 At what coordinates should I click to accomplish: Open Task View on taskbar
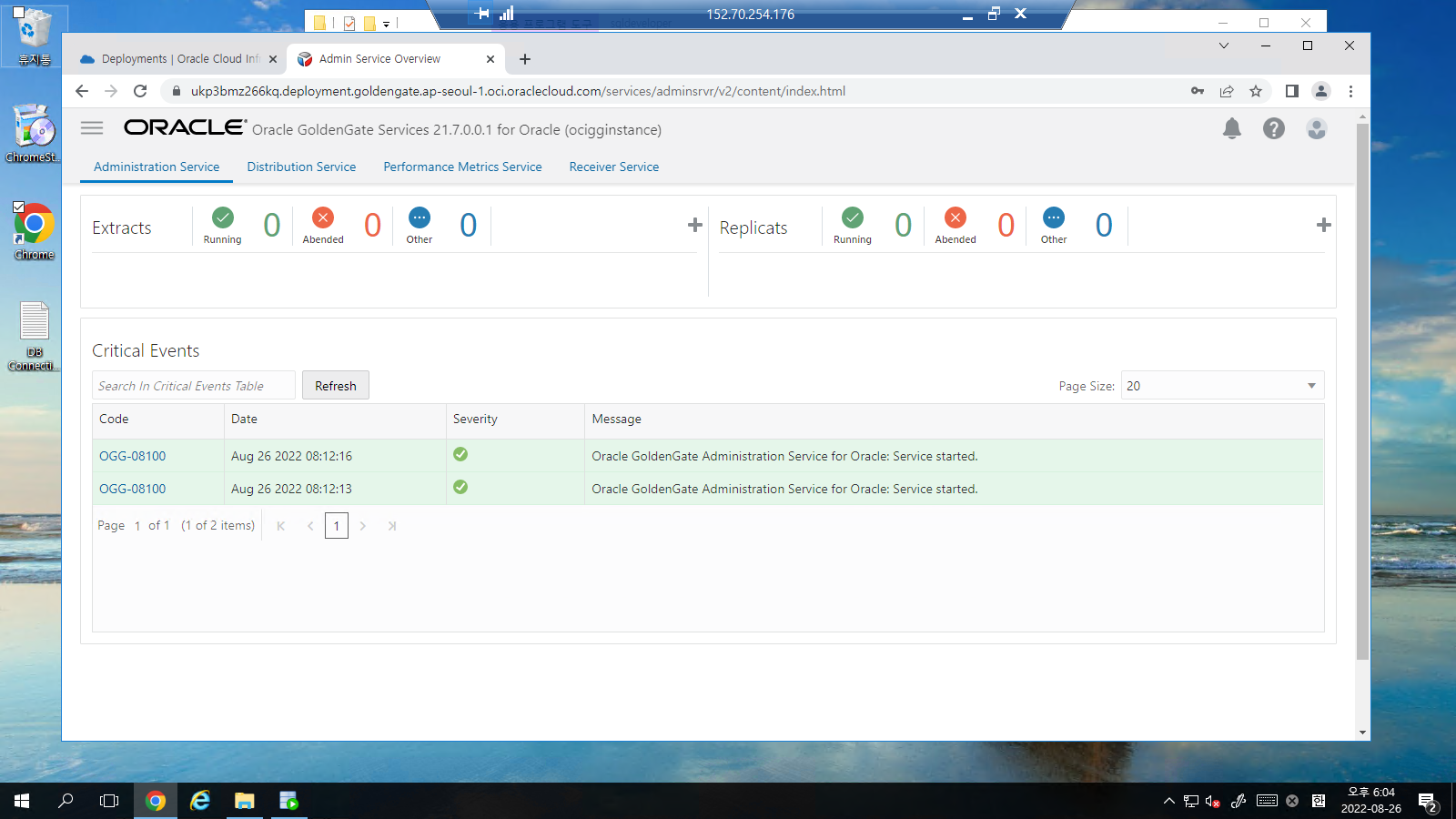pos(109,801)
